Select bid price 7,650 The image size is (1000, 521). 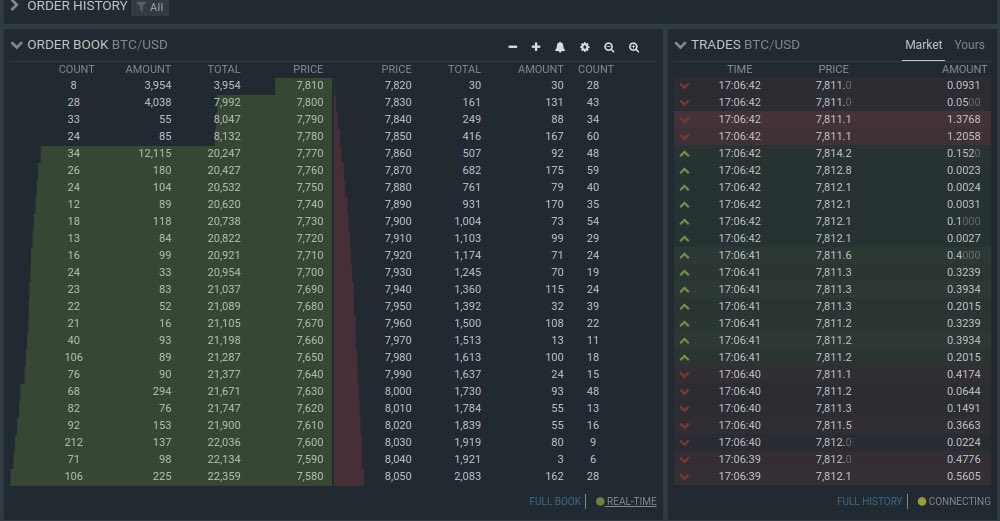pos(309,357)
